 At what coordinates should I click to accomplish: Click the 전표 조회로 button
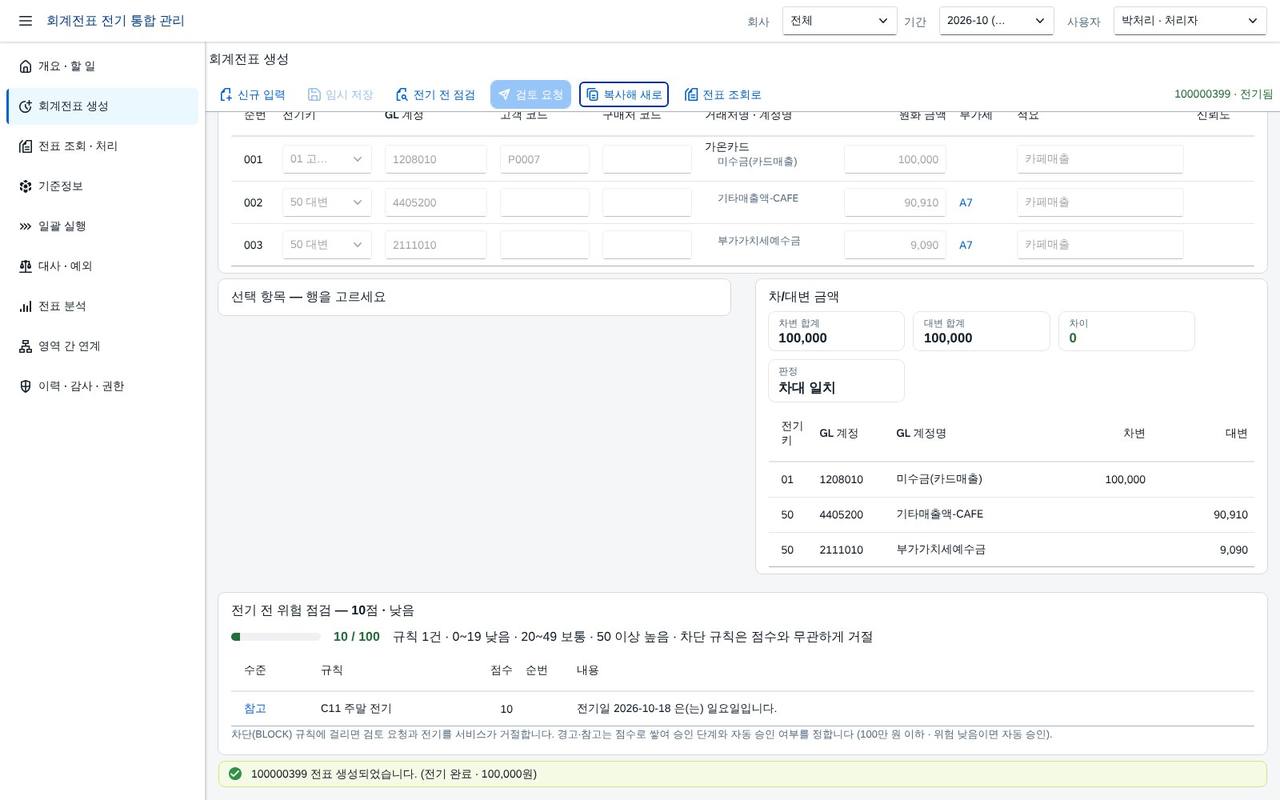[723, 95]
